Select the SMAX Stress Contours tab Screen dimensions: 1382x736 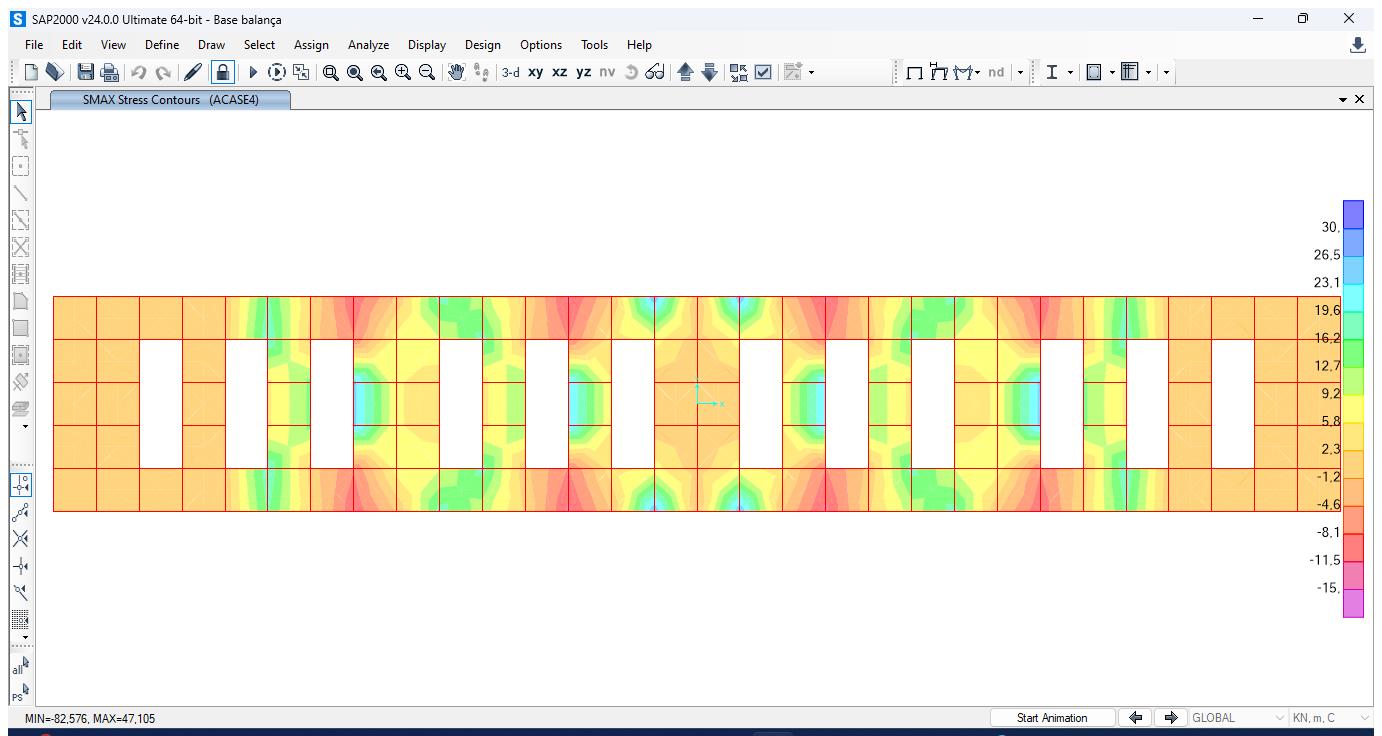click(170, 100)
